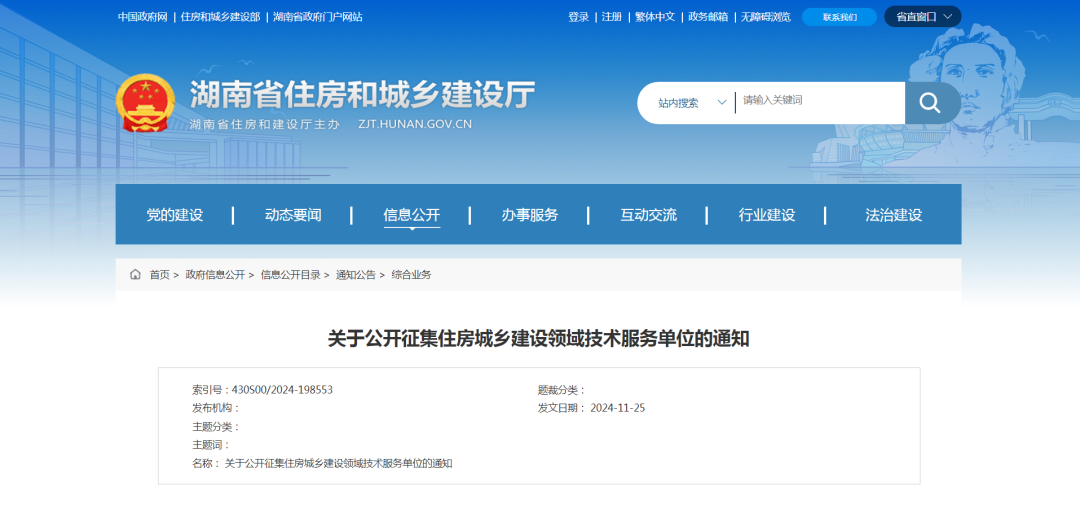Click the 湖南省住房和建设厅主办 subtitle
The image size is (1080, 512).
coord(265,125)
